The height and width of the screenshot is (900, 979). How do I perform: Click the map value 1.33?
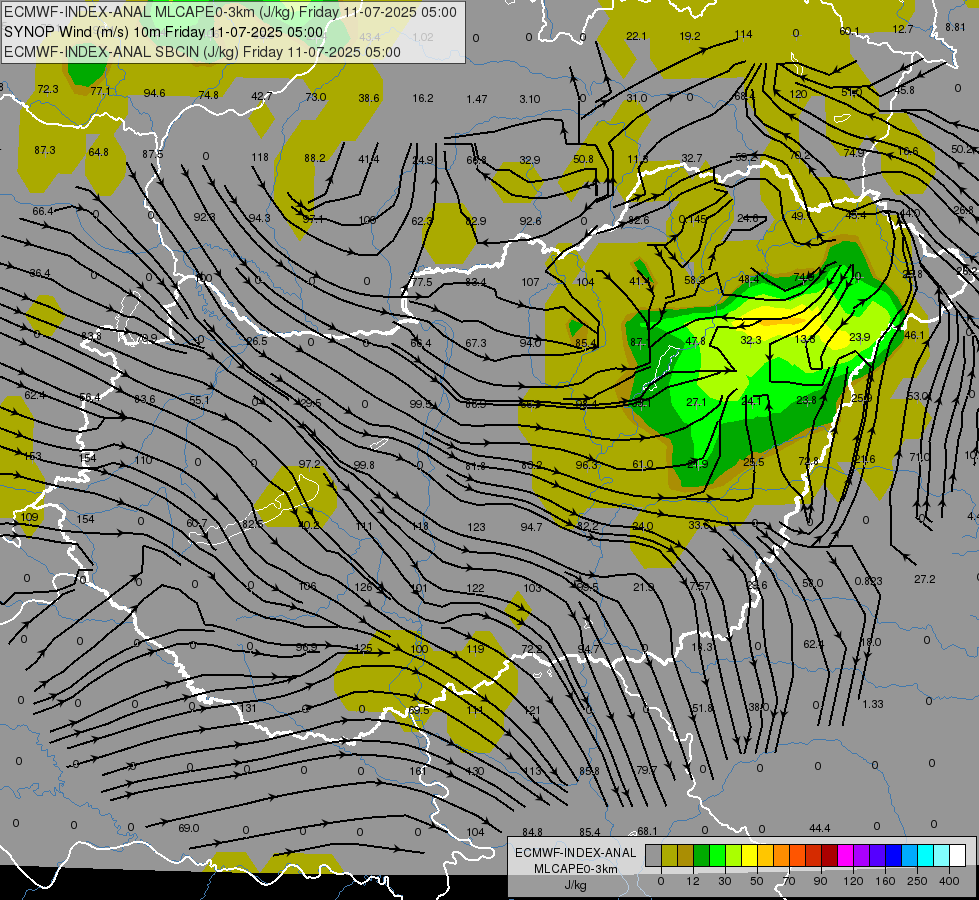873,704
